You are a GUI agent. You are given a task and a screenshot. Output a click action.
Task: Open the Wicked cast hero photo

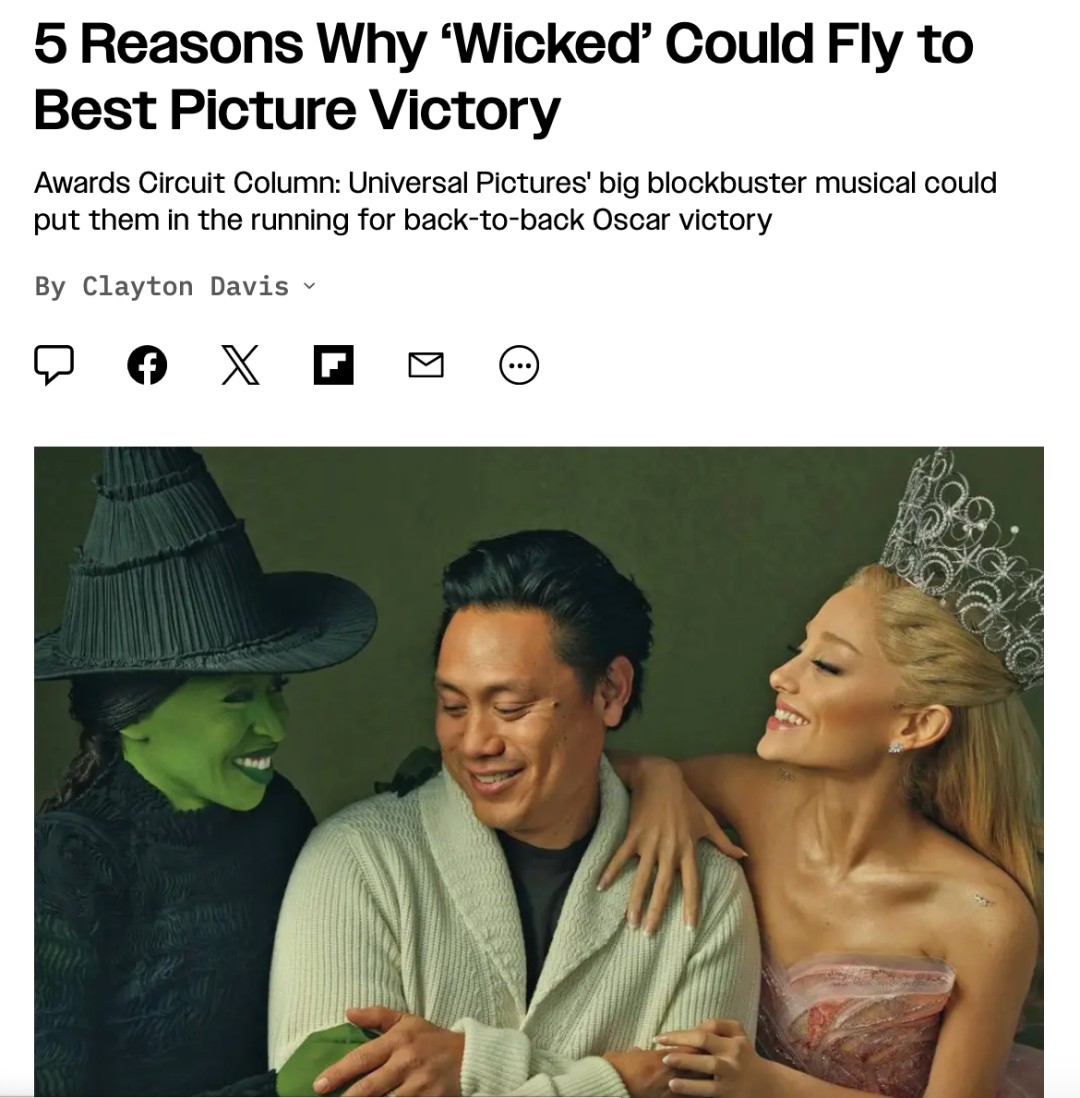539,772
